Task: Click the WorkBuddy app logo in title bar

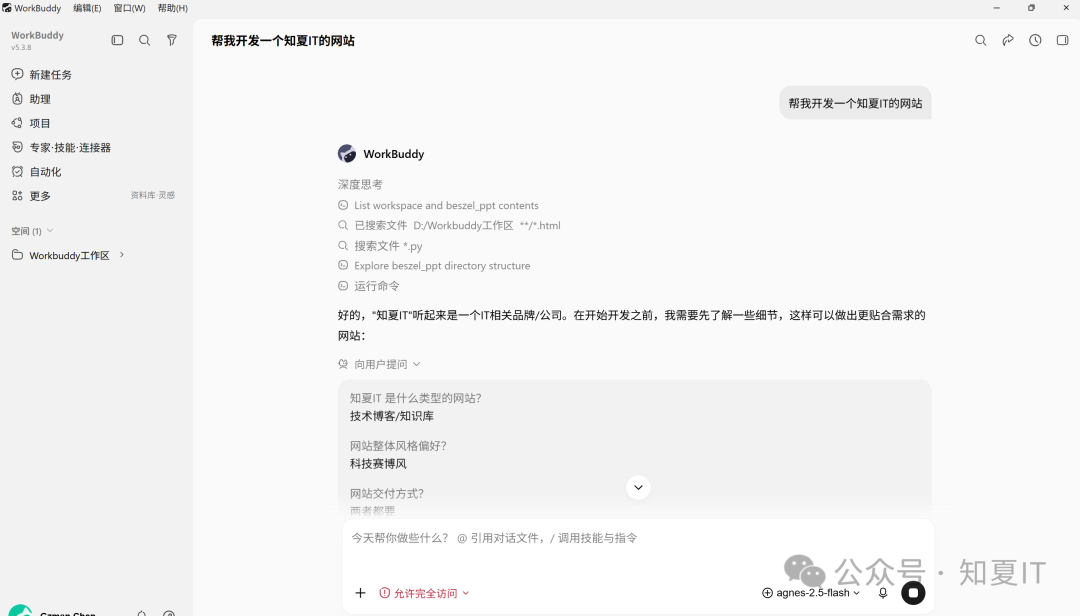Action: (x=7, y=8)
